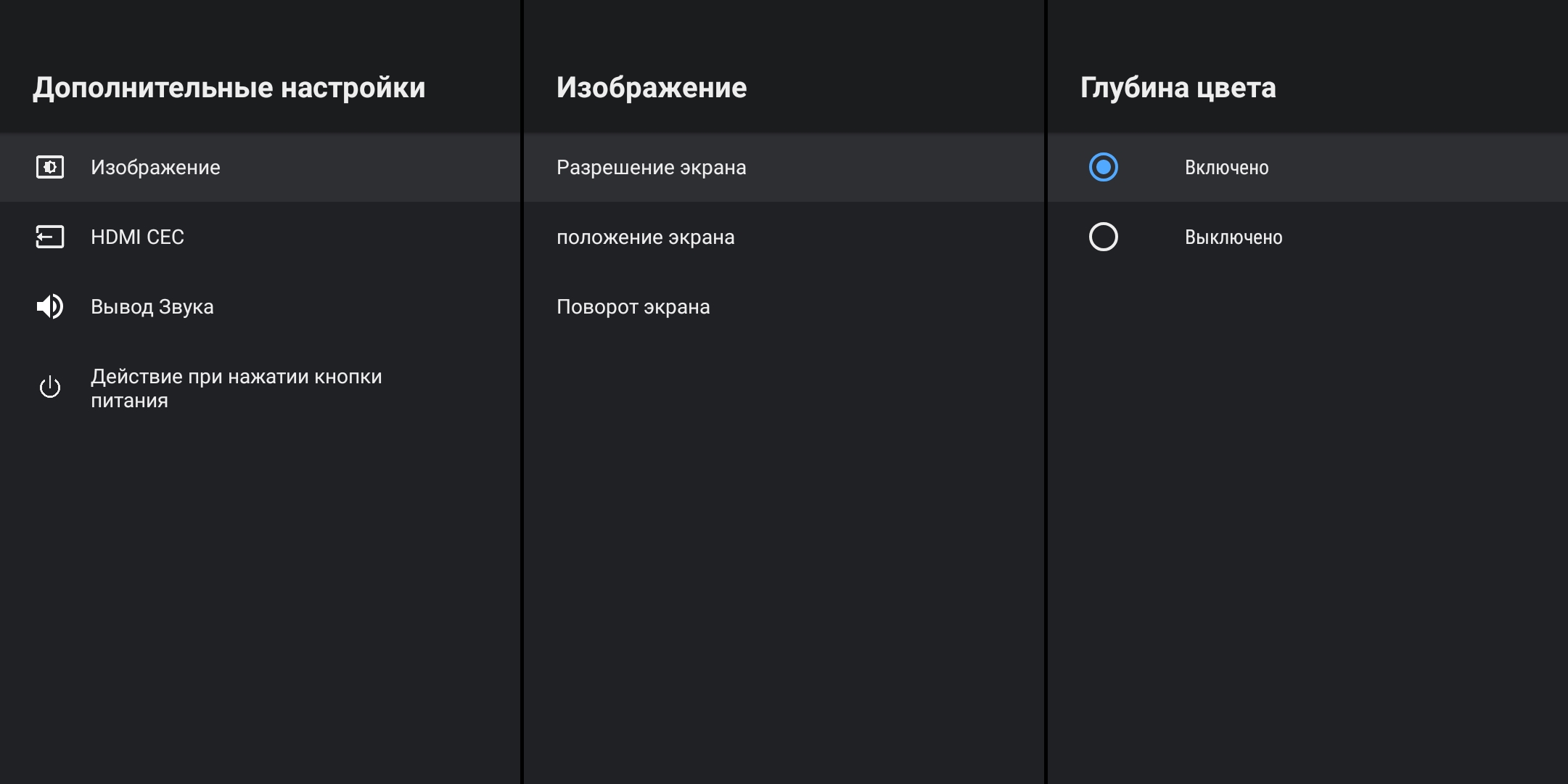Open положение экрана submenu
The width and height of the screenshot is (1568, 784).
point(645,237)
